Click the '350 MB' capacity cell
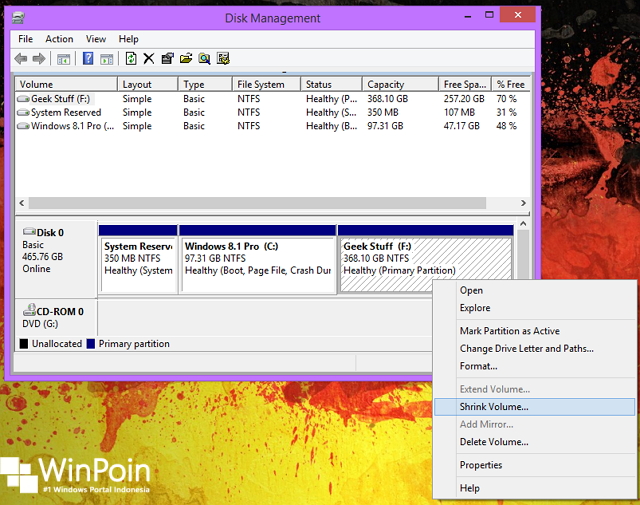 [x=383, y=112]
